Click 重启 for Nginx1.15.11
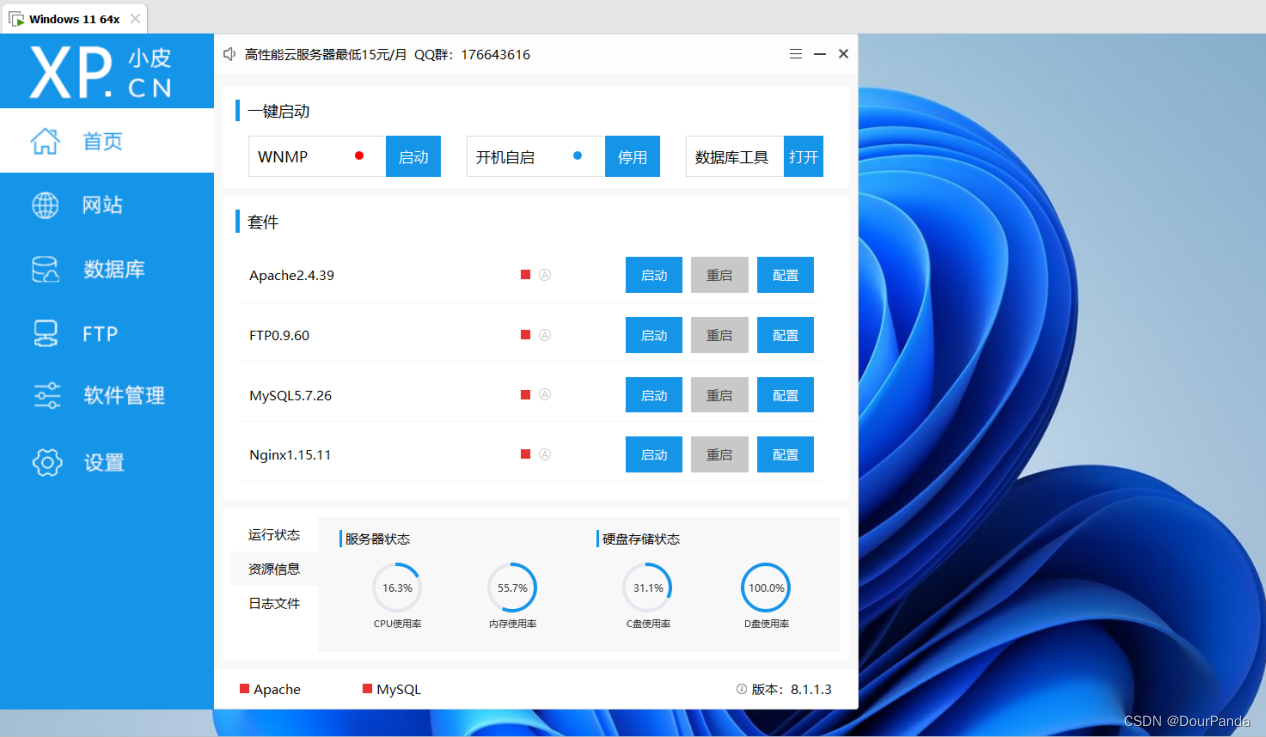This screenshot has height=737, width=1266. point(720,454)
